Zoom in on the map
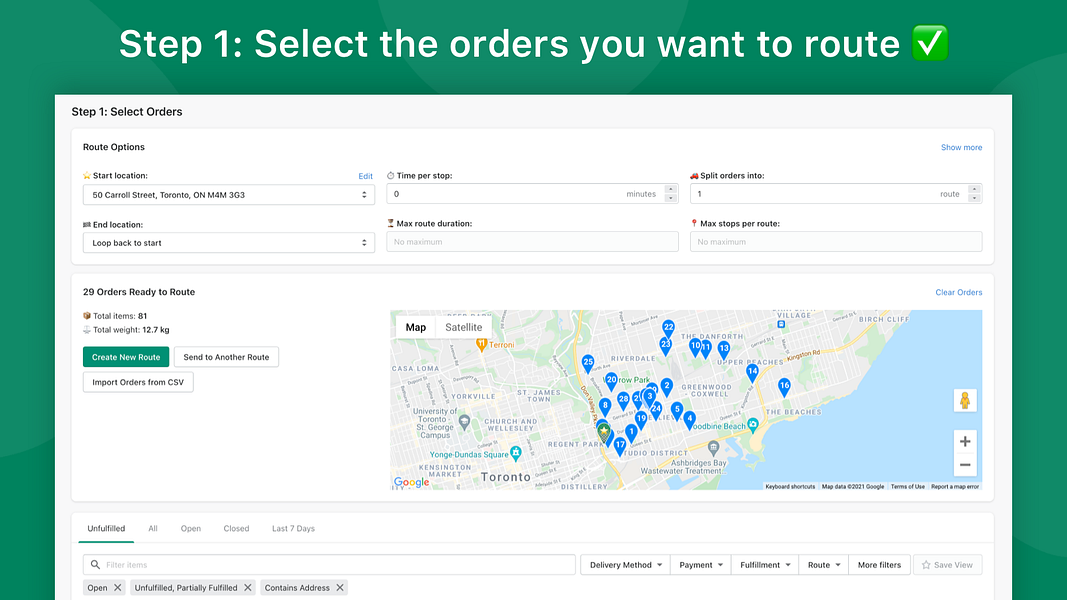 coord(965,441)
